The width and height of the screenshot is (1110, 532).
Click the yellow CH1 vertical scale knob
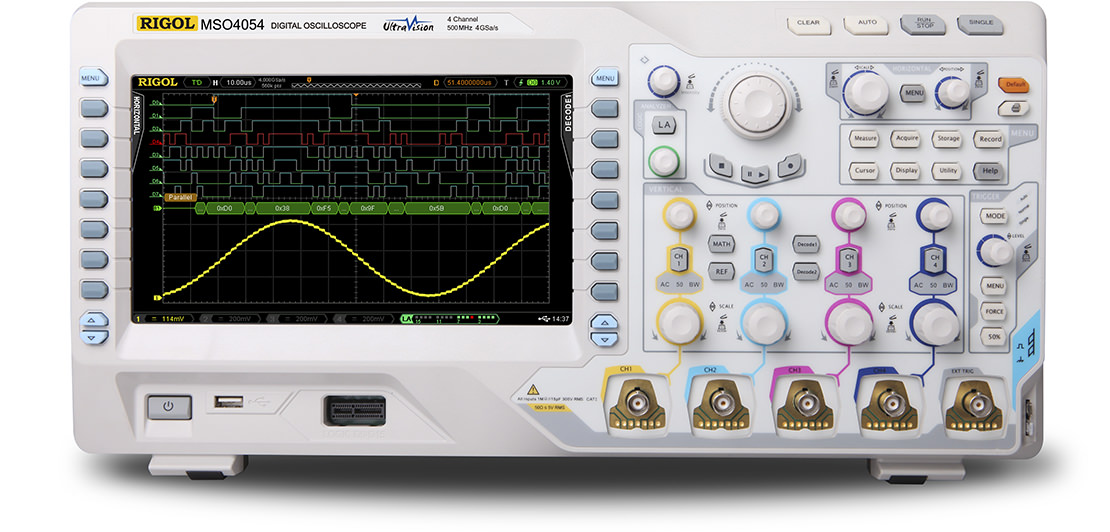tap(678, 322)
